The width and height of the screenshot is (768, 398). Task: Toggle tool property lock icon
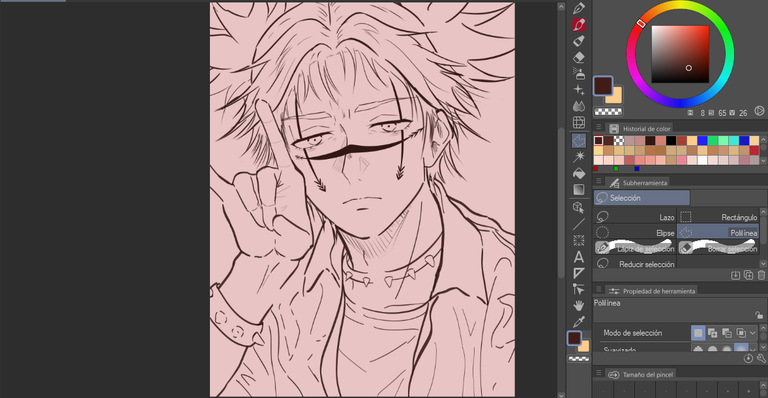tap(759, 315)
